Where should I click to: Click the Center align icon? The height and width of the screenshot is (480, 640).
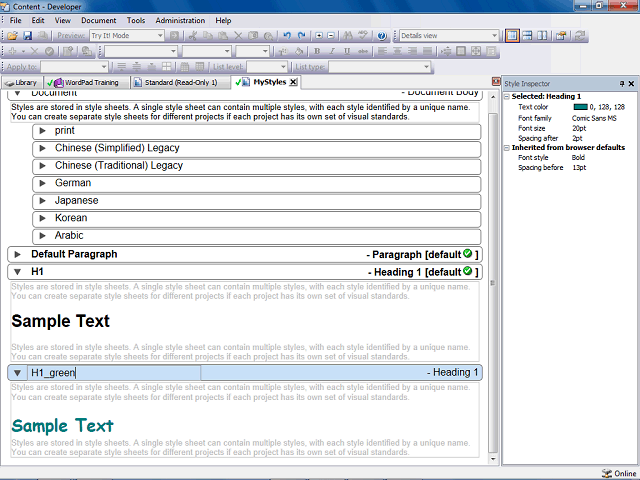tap(397, 51)
